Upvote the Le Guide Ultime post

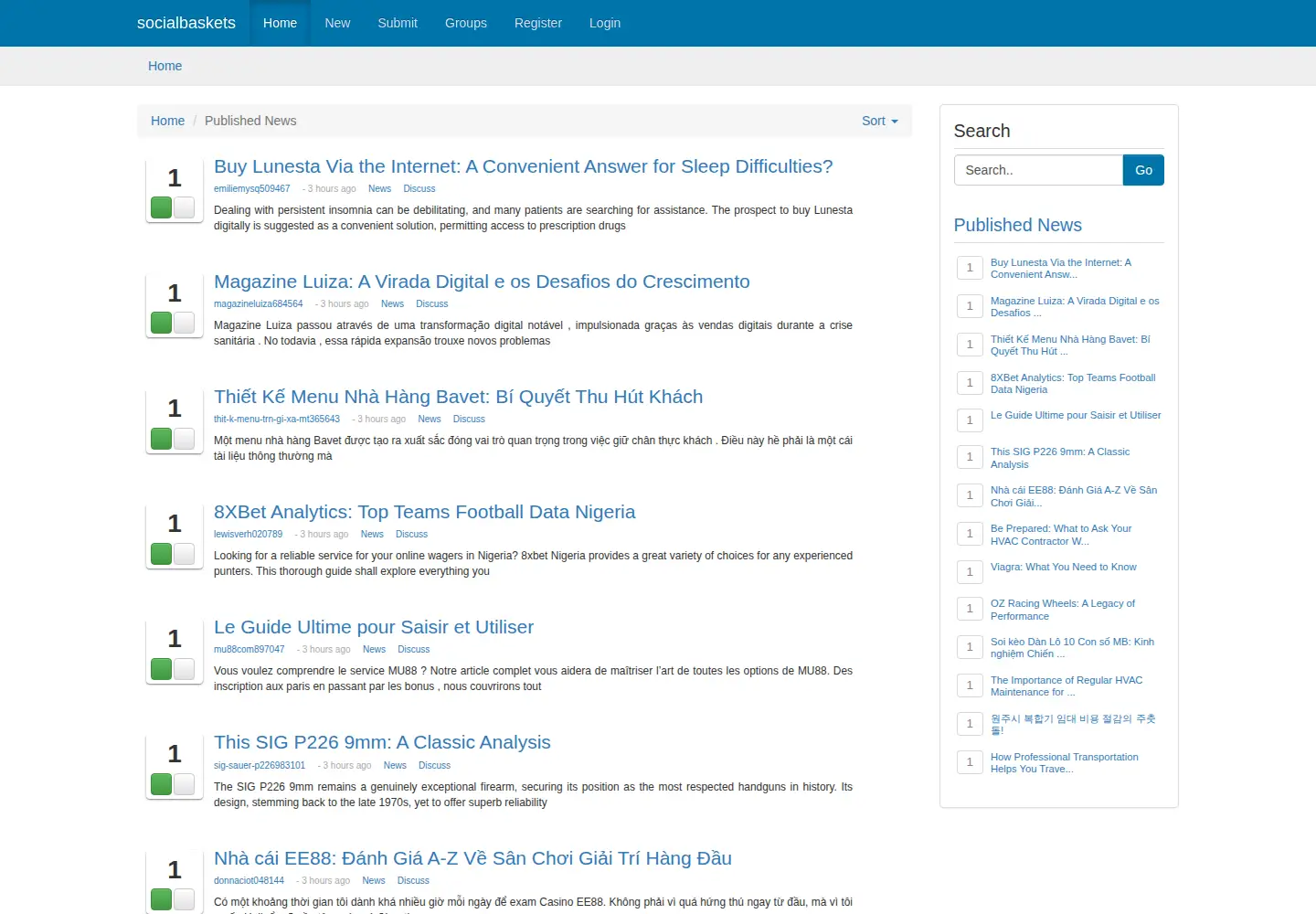[x=162, y=668]
